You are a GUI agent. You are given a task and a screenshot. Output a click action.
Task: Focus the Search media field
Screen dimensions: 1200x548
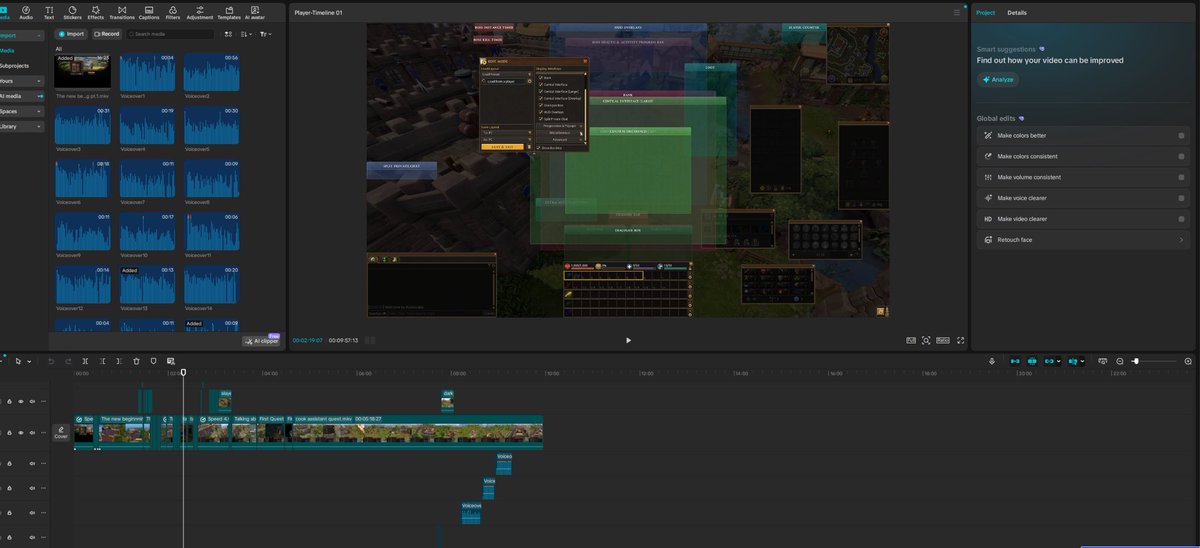(x=169, y=34)
